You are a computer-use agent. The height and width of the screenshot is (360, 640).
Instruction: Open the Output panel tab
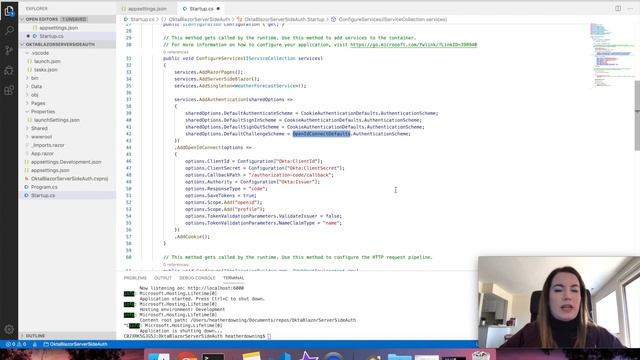point(162,278)
